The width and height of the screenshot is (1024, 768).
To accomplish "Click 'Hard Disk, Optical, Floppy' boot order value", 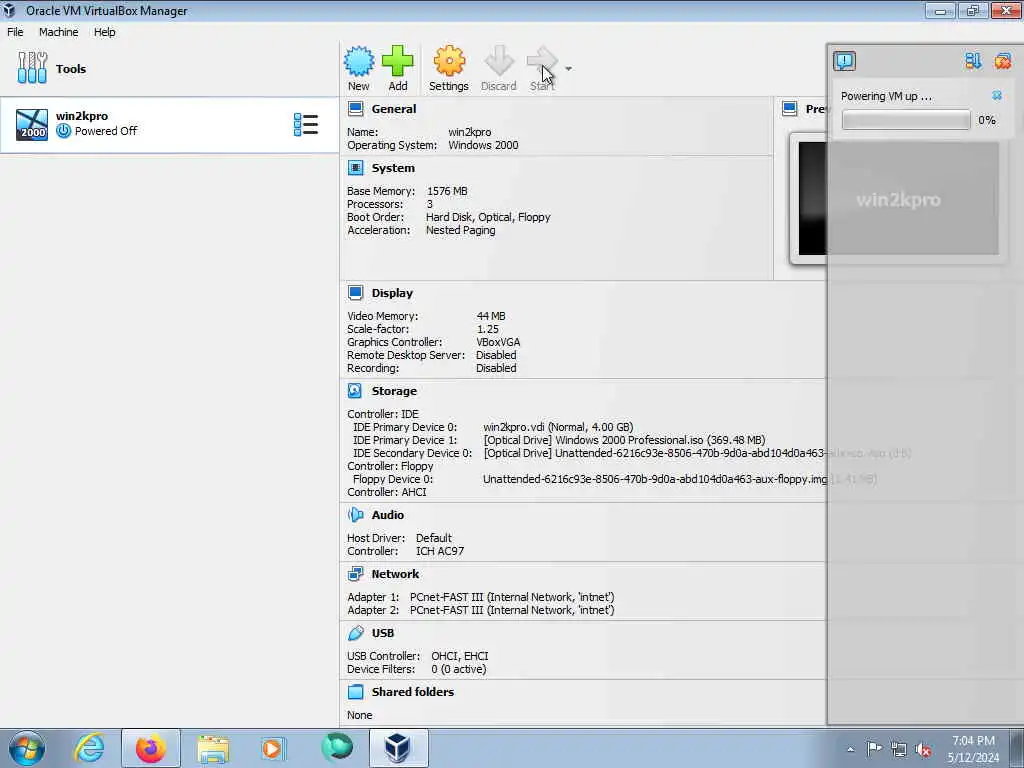I will [488, 217].
